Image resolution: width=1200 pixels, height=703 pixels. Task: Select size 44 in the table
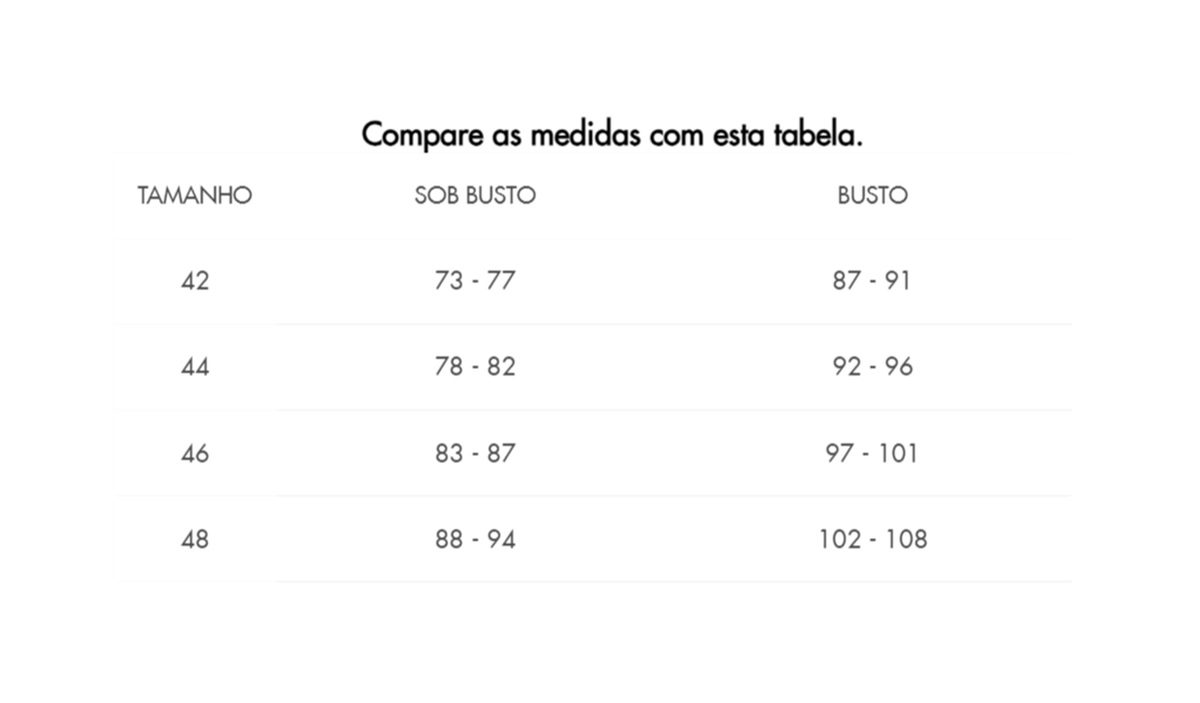(x=195, y=367)
